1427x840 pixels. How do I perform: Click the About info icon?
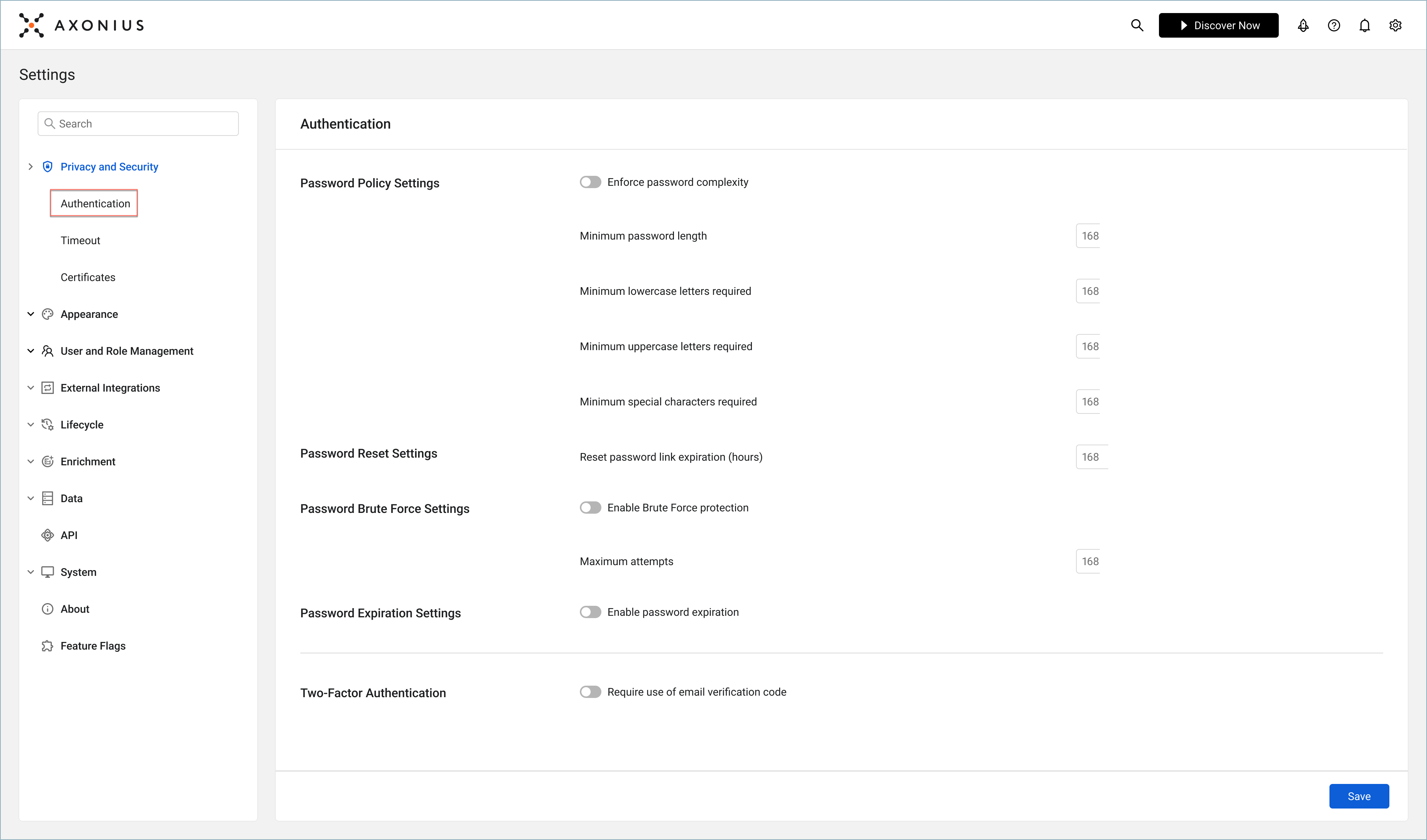click(x=48, y=609)
